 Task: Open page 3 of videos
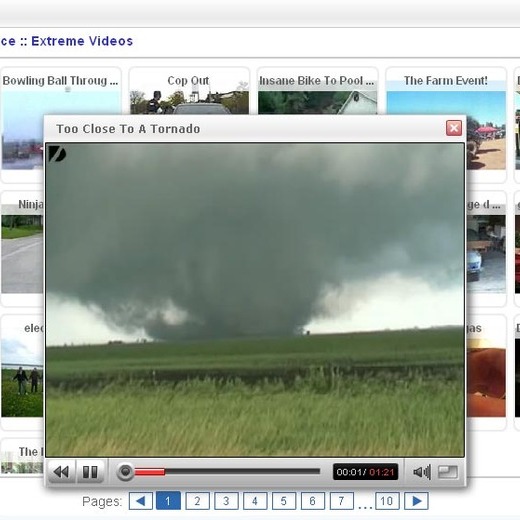226,501
